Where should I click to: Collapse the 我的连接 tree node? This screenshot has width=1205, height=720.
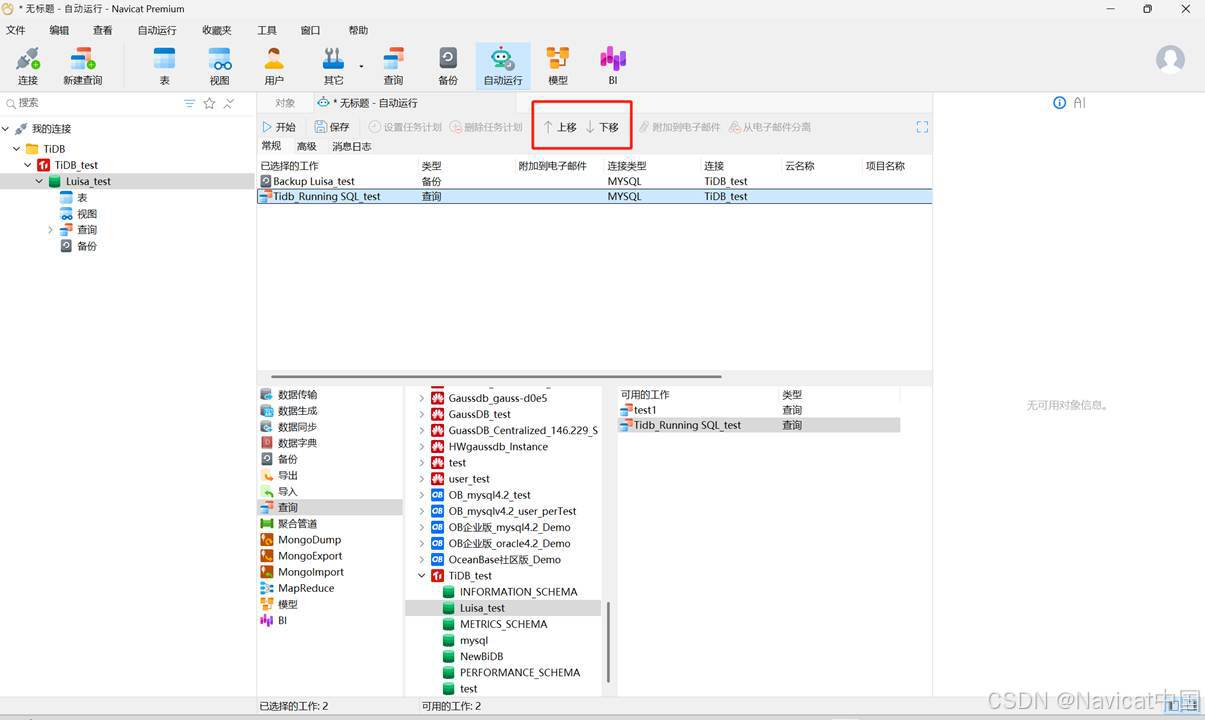[6, 129]
